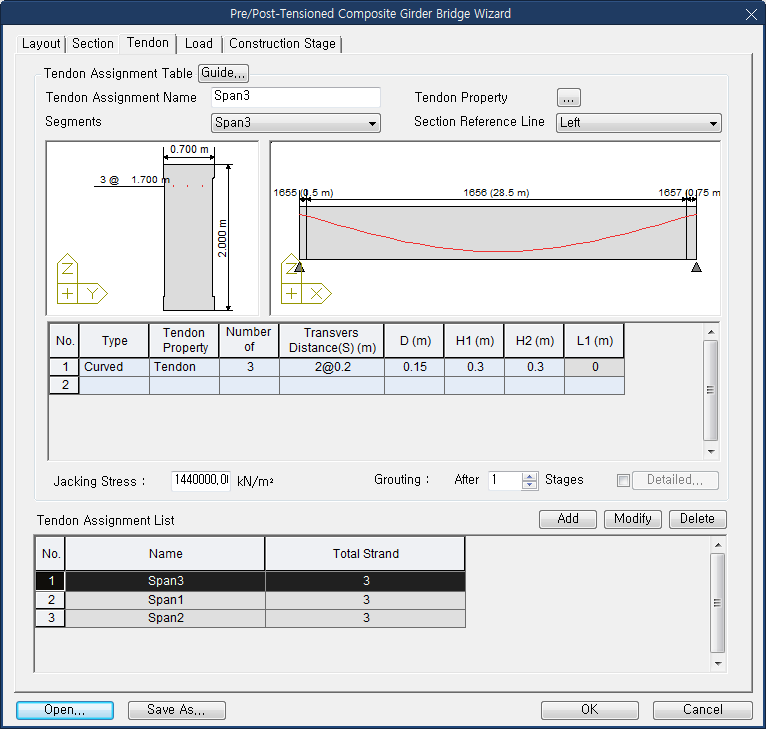The width and height of the screenshot is (766, 729).
Task: Select Span2 row in Tendon Assignment List
Action: [x=166, y=618]
